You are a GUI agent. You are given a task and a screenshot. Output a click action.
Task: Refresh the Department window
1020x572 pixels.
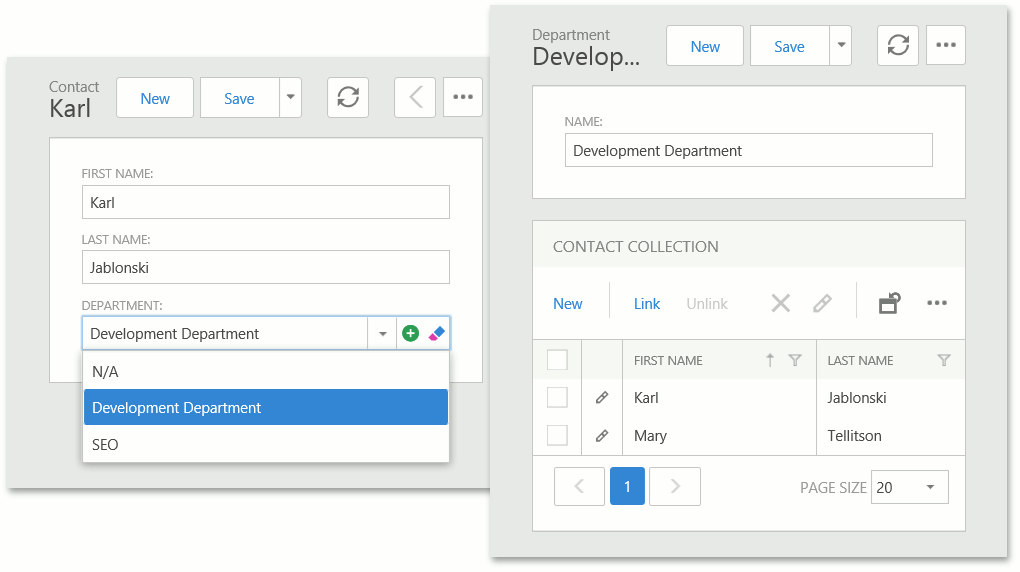click(898, 46)
